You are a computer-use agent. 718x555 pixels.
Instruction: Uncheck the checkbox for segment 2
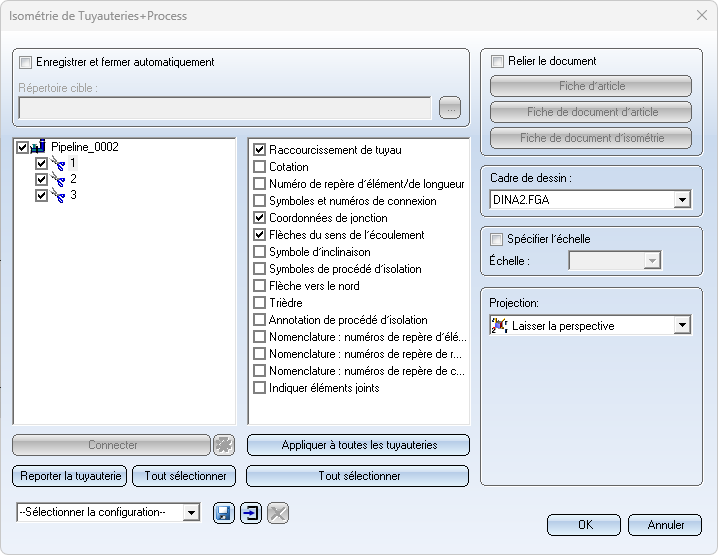41,180
